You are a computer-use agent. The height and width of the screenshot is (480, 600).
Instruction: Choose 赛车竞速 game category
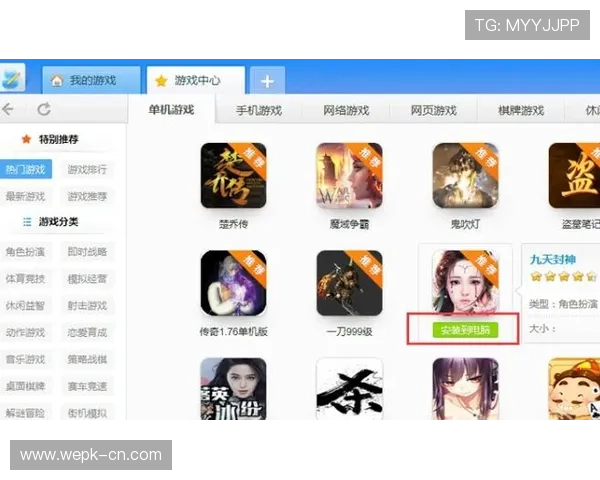tap(87, 386)
